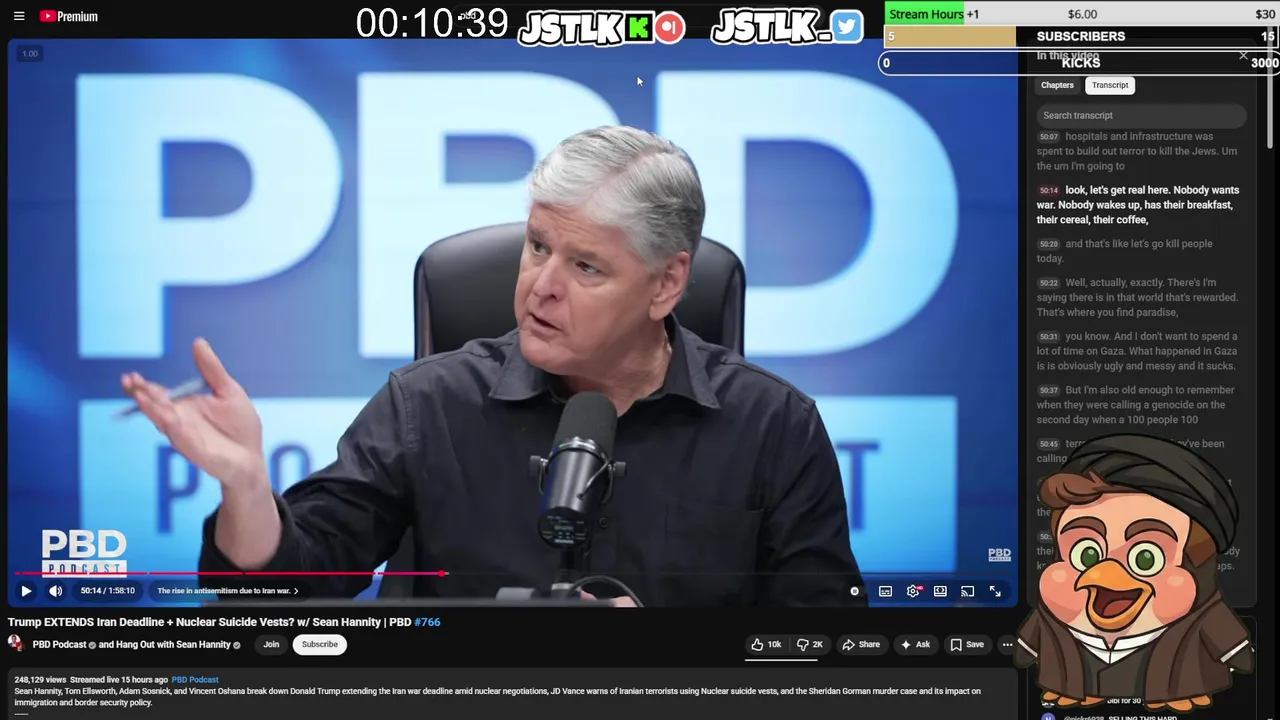Expand chapter 'The rise in antisemitism due to Iran war.'
Viewport: 1280px width, 720px height.
pos(228,591)
